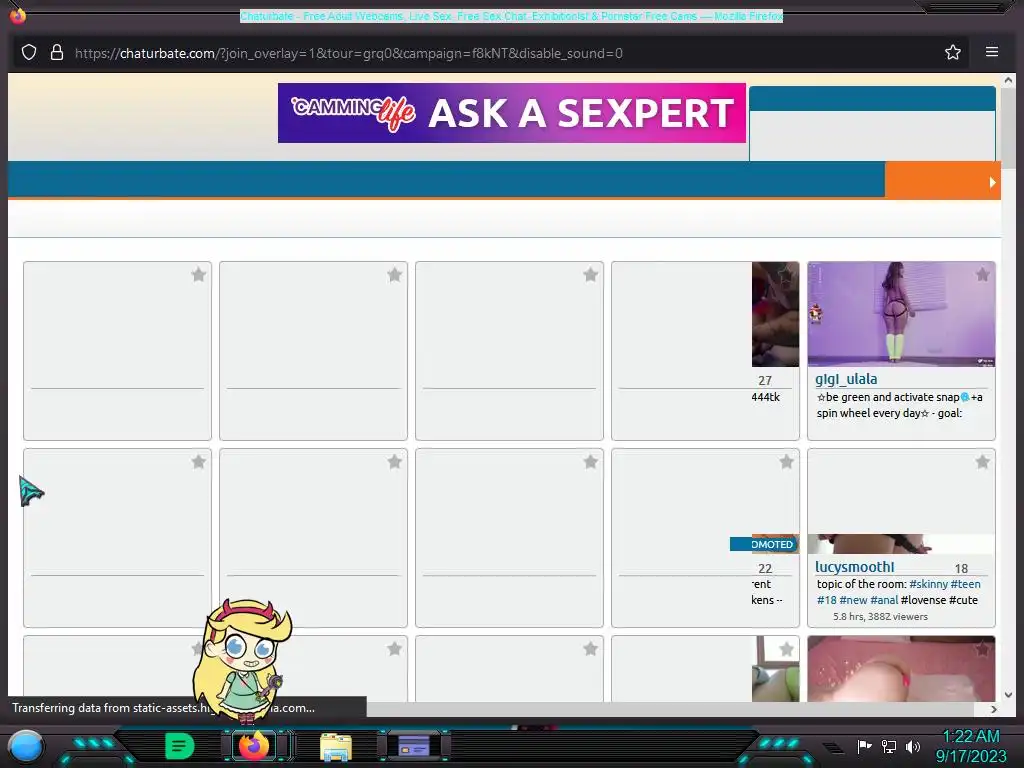Image resolution: width=1024 pixels, height=768 pixels.
Task: Open the Firefox hamburger application menu
Action: tap(991, 52)
